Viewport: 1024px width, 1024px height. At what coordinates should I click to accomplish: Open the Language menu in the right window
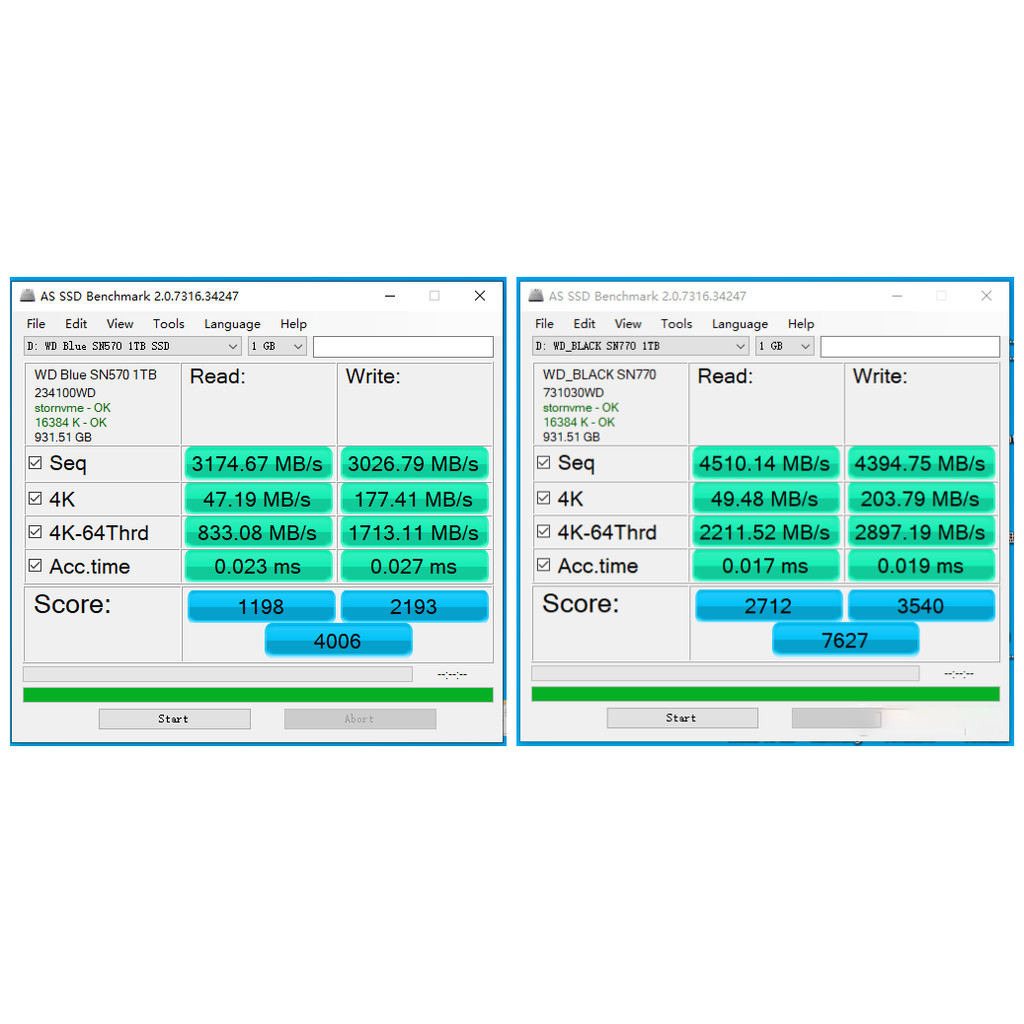(x=740, y=324)
